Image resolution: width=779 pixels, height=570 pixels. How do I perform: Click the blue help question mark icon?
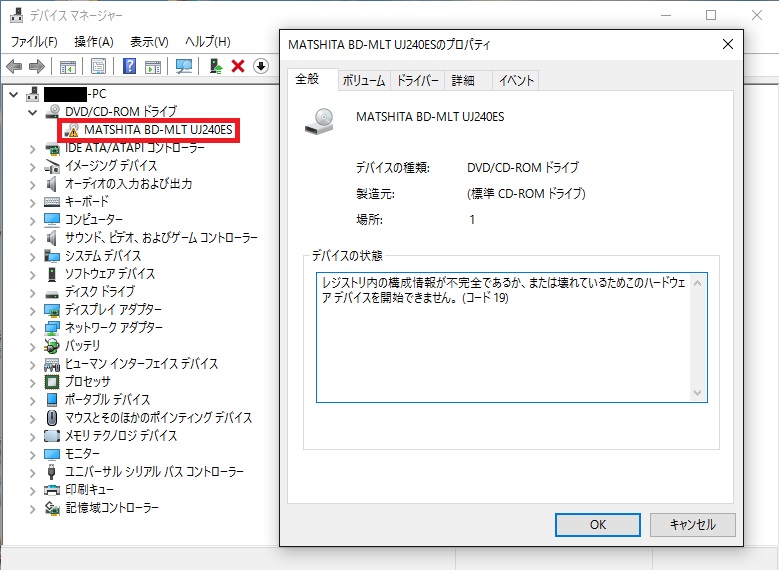click(129, 66)
